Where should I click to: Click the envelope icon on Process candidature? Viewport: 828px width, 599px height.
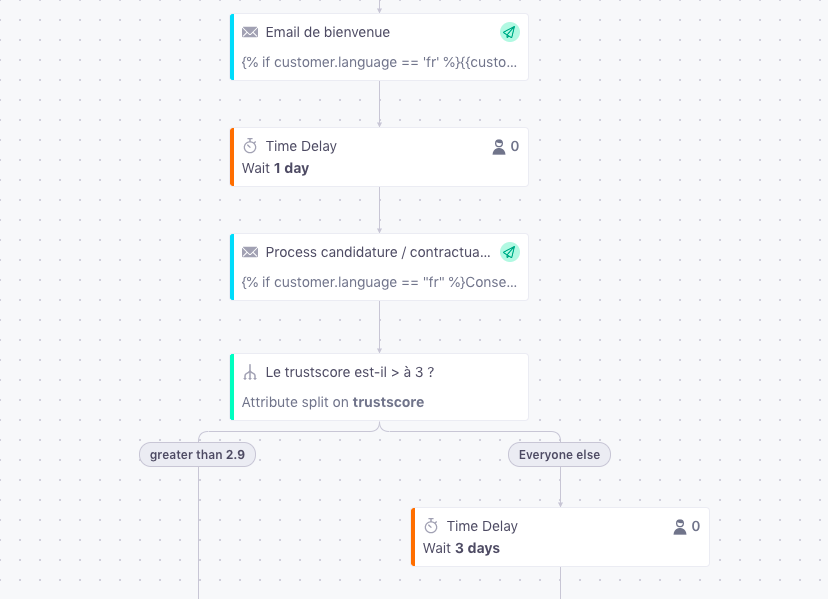coord(250,252)
